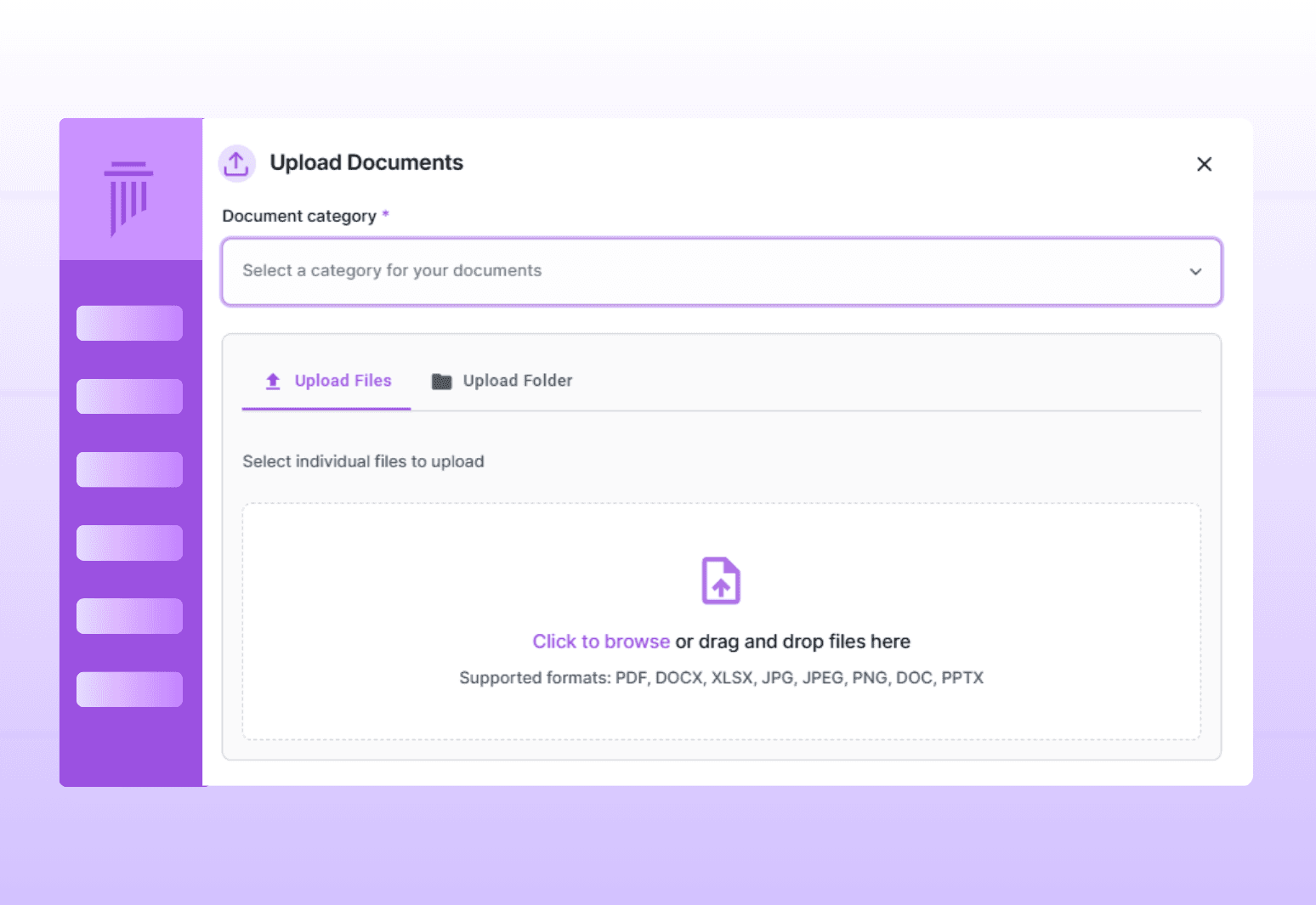
Task: Click the 'Upload Documents' heading
Action: [x=366, y=162]
